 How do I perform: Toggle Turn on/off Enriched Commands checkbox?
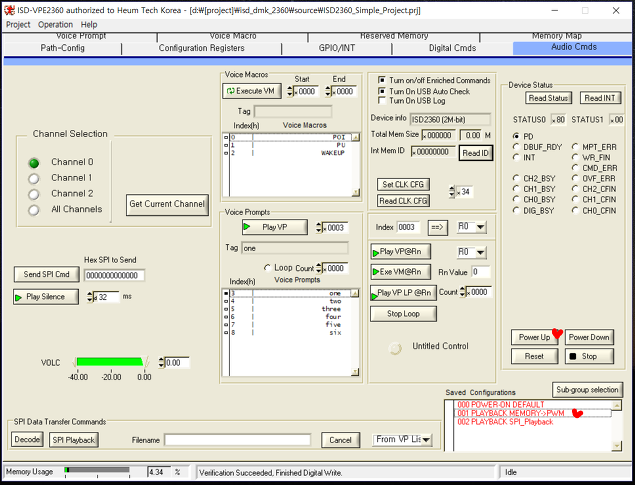381,80
